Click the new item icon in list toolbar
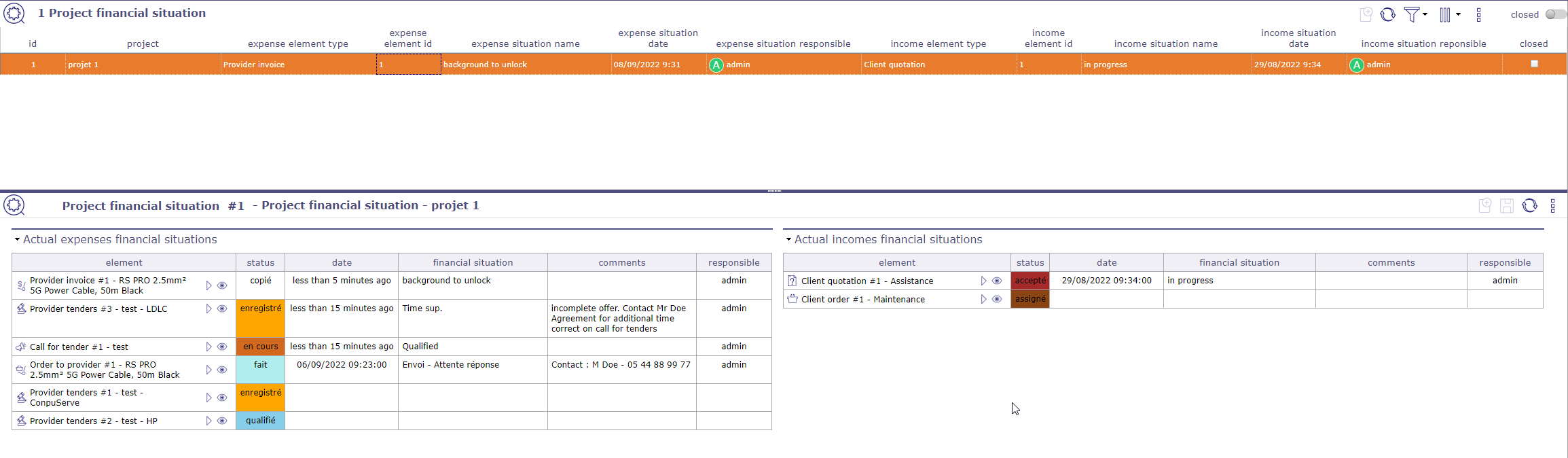Screen dimensions: 1568x458 point(1366,14)
